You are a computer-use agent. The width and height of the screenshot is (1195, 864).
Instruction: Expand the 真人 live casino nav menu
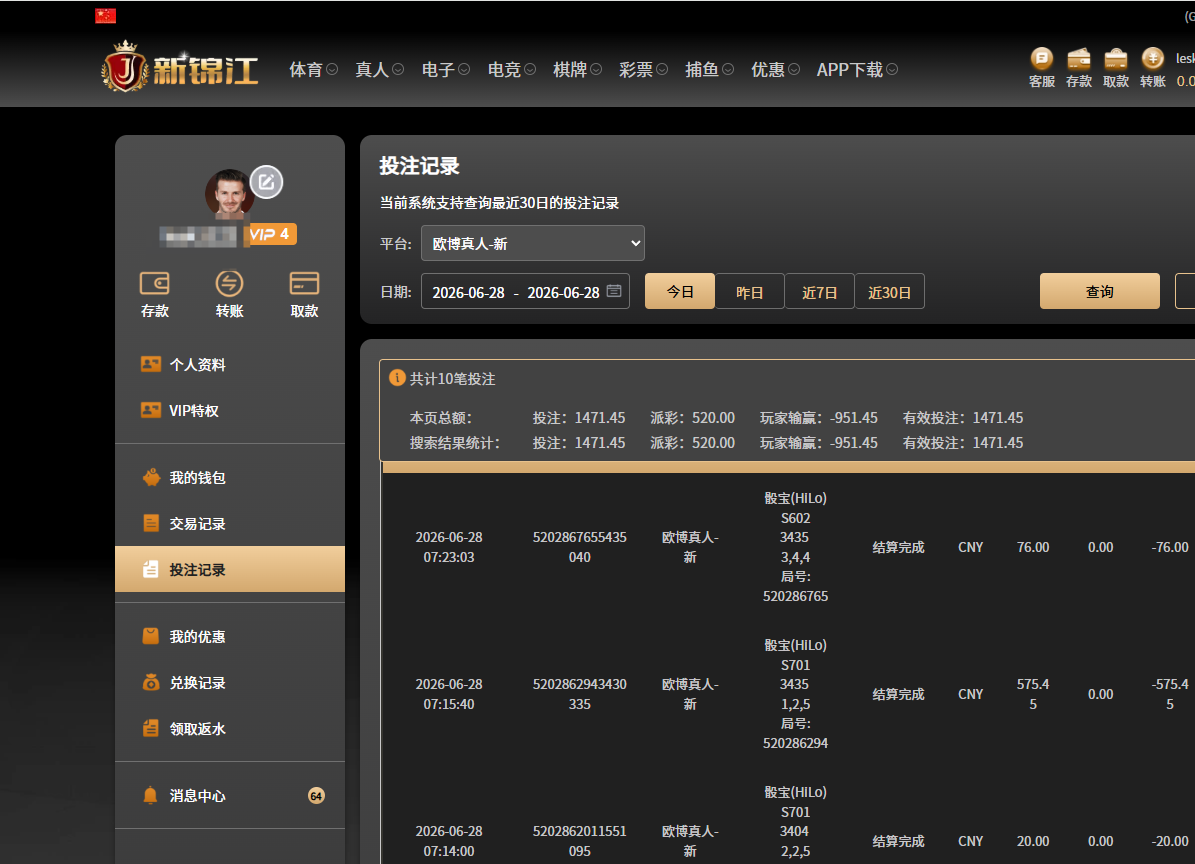(x=380, y=69)
